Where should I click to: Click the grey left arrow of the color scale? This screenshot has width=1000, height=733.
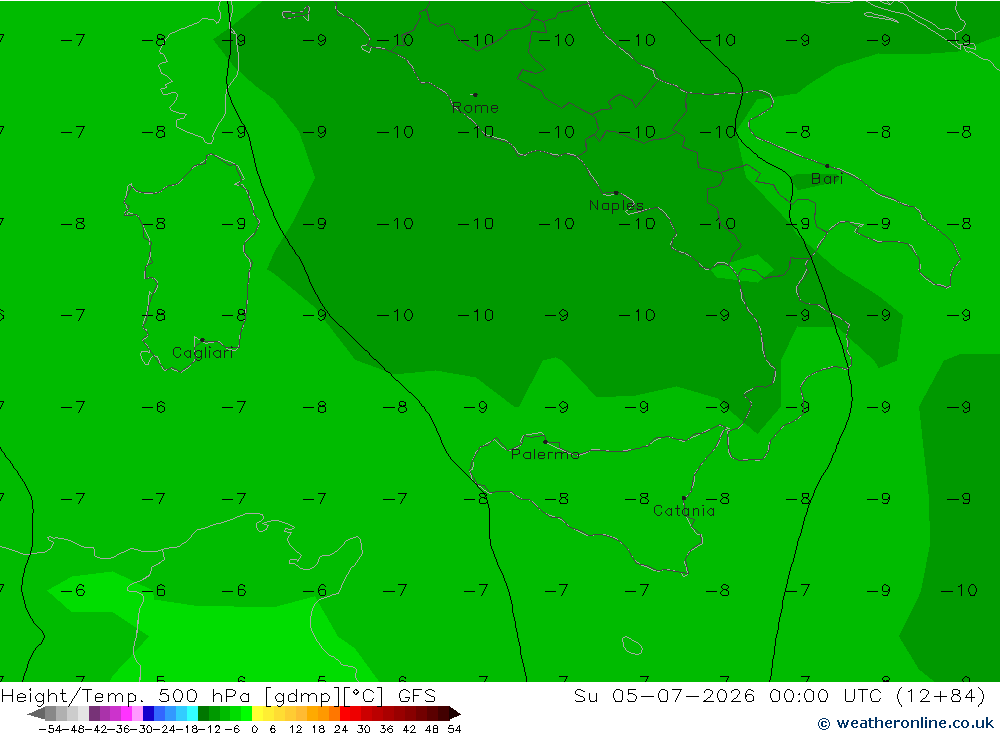36,713
